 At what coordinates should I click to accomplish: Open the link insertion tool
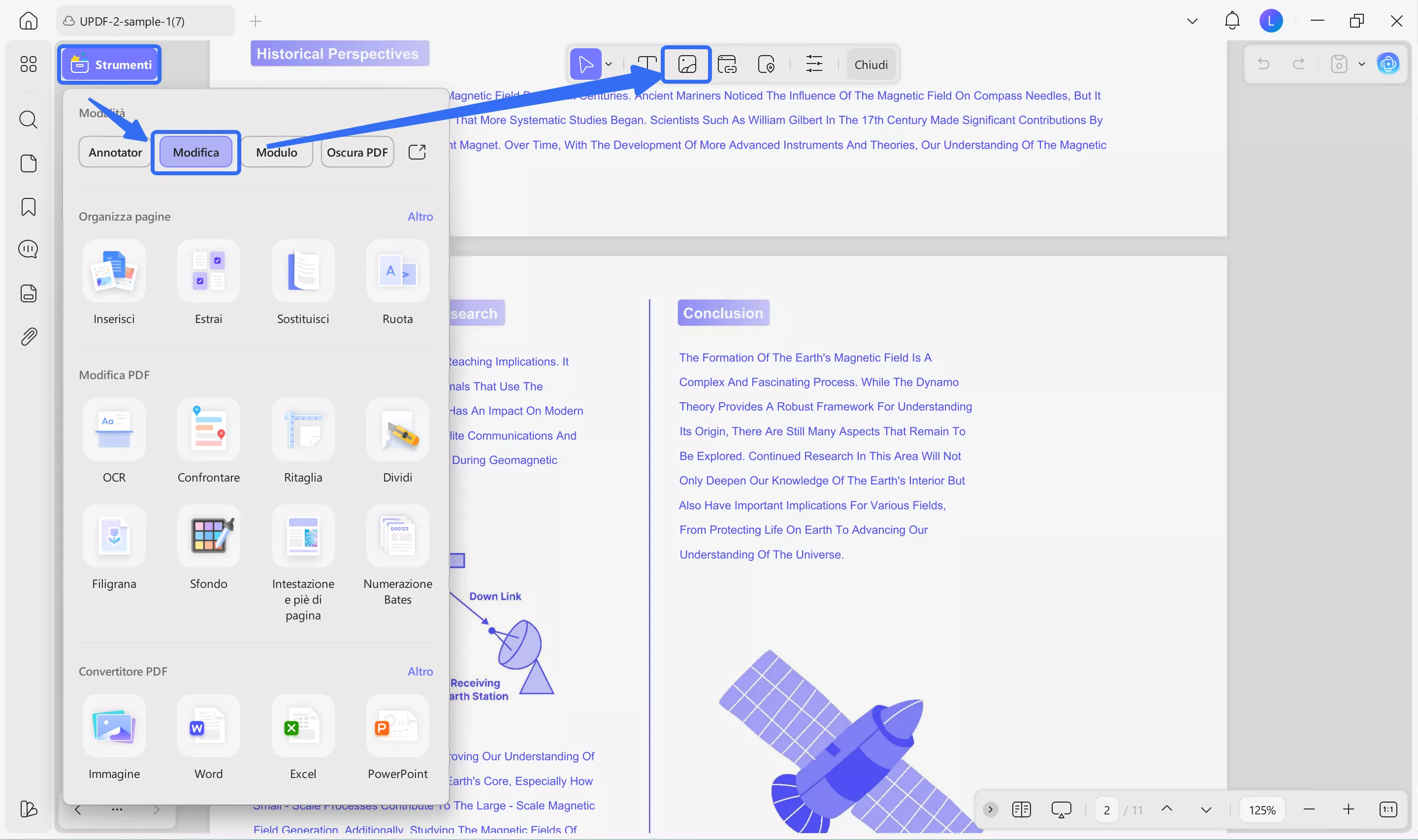tap(727, 64)
